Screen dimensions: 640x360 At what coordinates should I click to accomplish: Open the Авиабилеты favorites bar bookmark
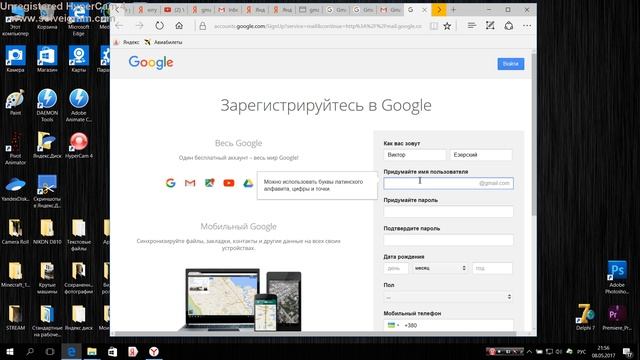pyautogui.click(x=163, y=42)
